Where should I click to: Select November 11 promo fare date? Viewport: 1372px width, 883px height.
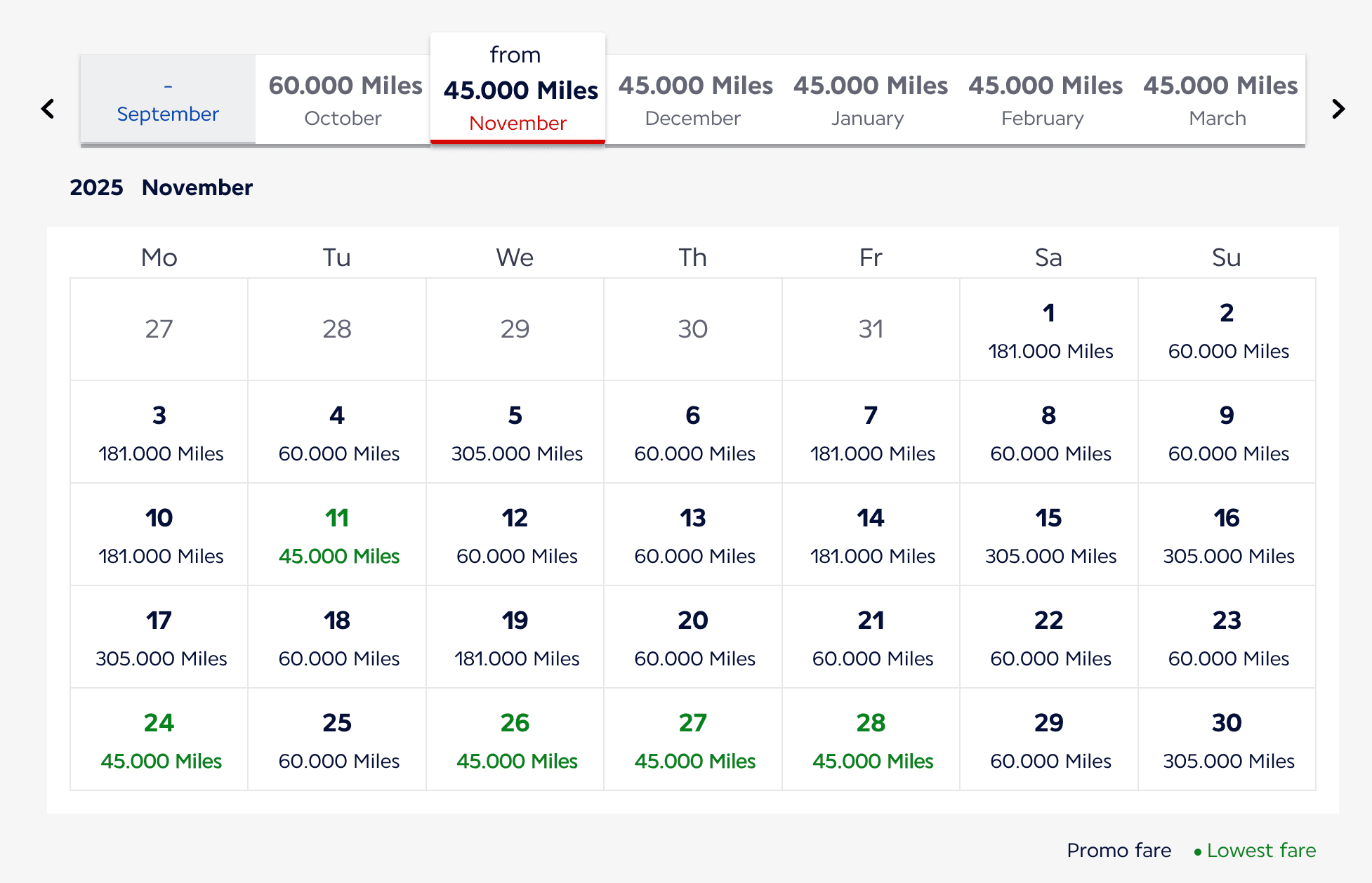point(337,535)
